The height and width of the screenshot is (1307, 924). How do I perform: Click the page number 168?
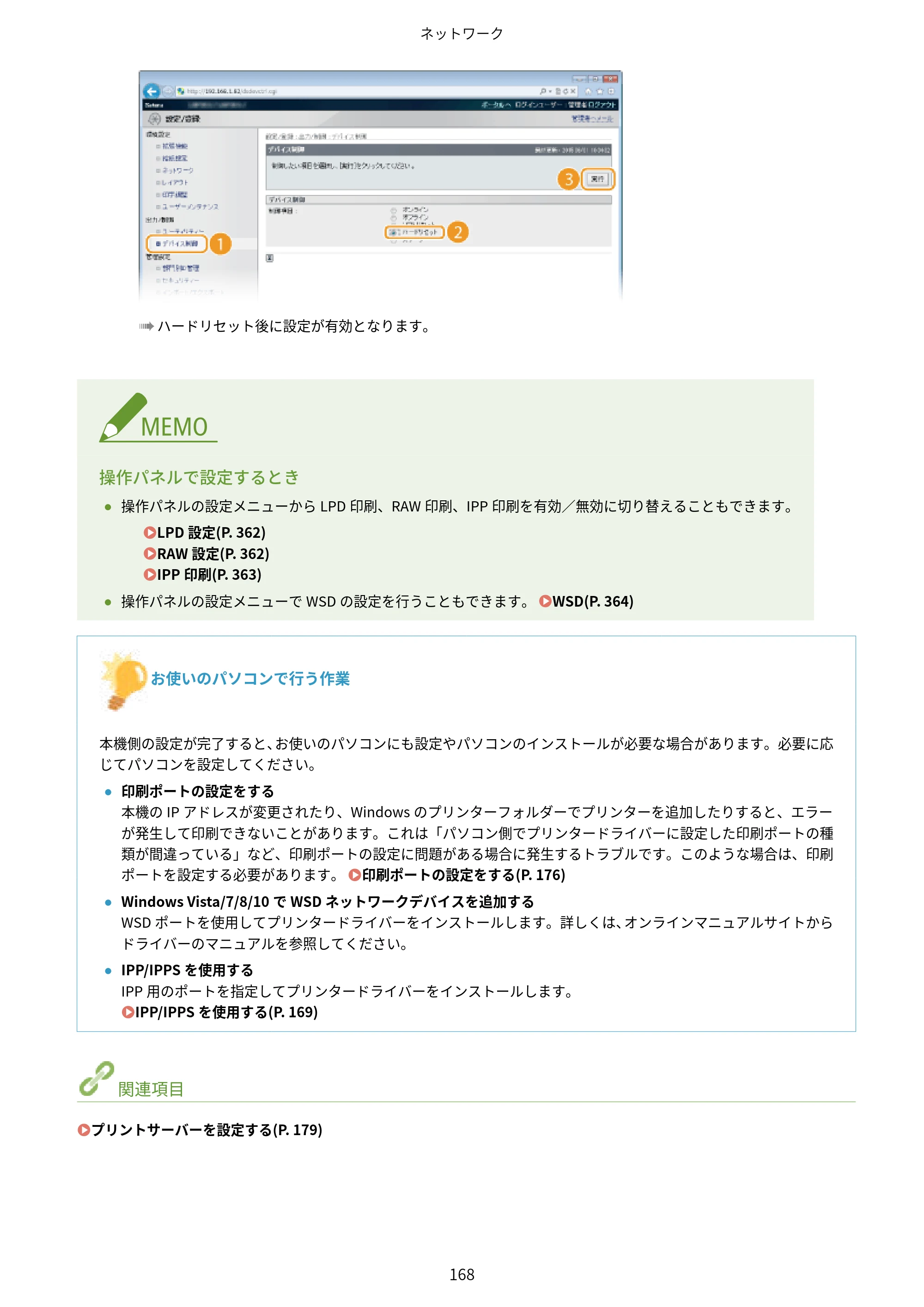pos(462,1275)
